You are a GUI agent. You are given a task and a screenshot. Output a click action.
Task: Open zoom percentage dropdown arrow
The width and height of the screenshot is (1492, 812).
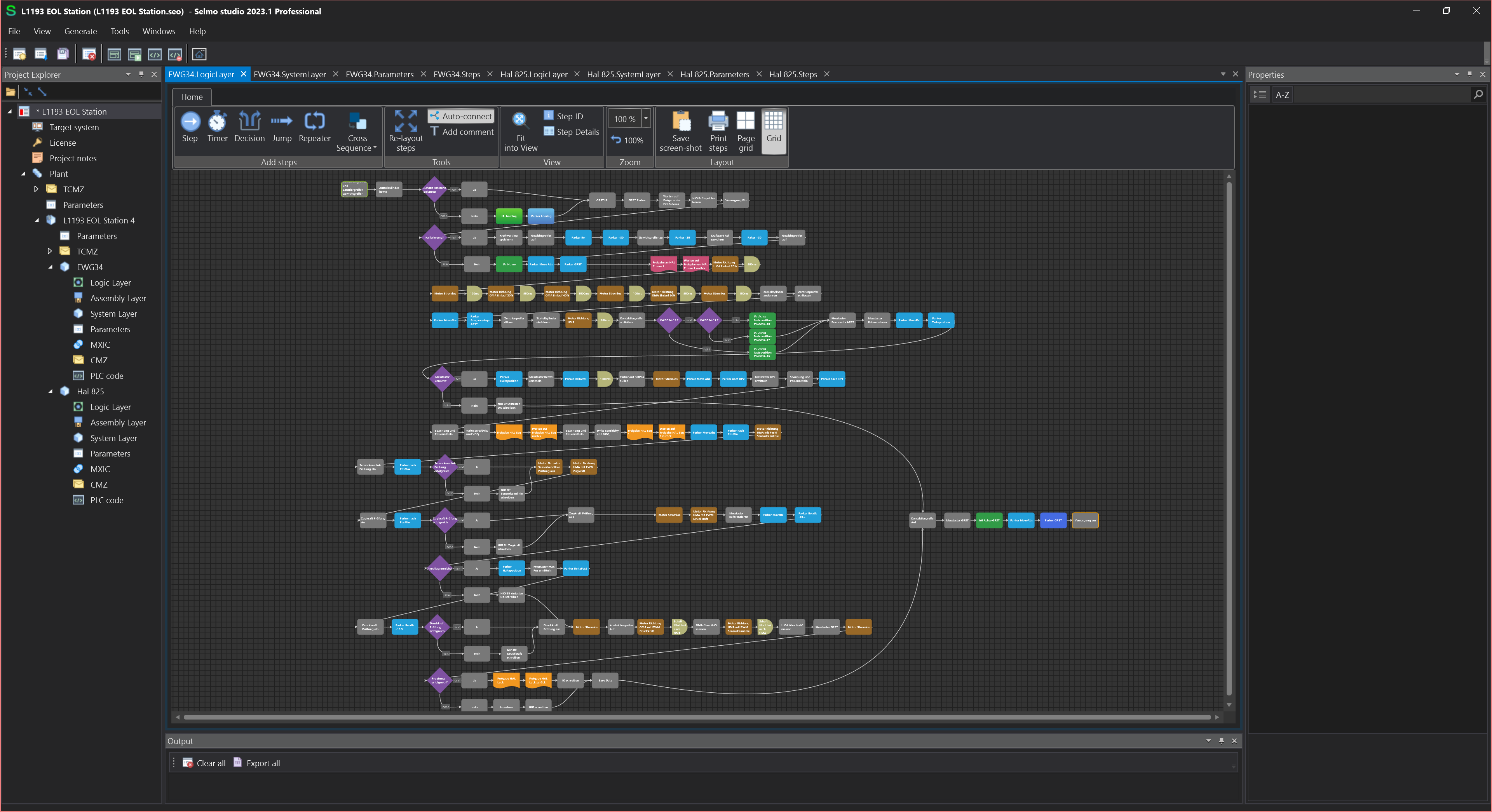(646, 118)
